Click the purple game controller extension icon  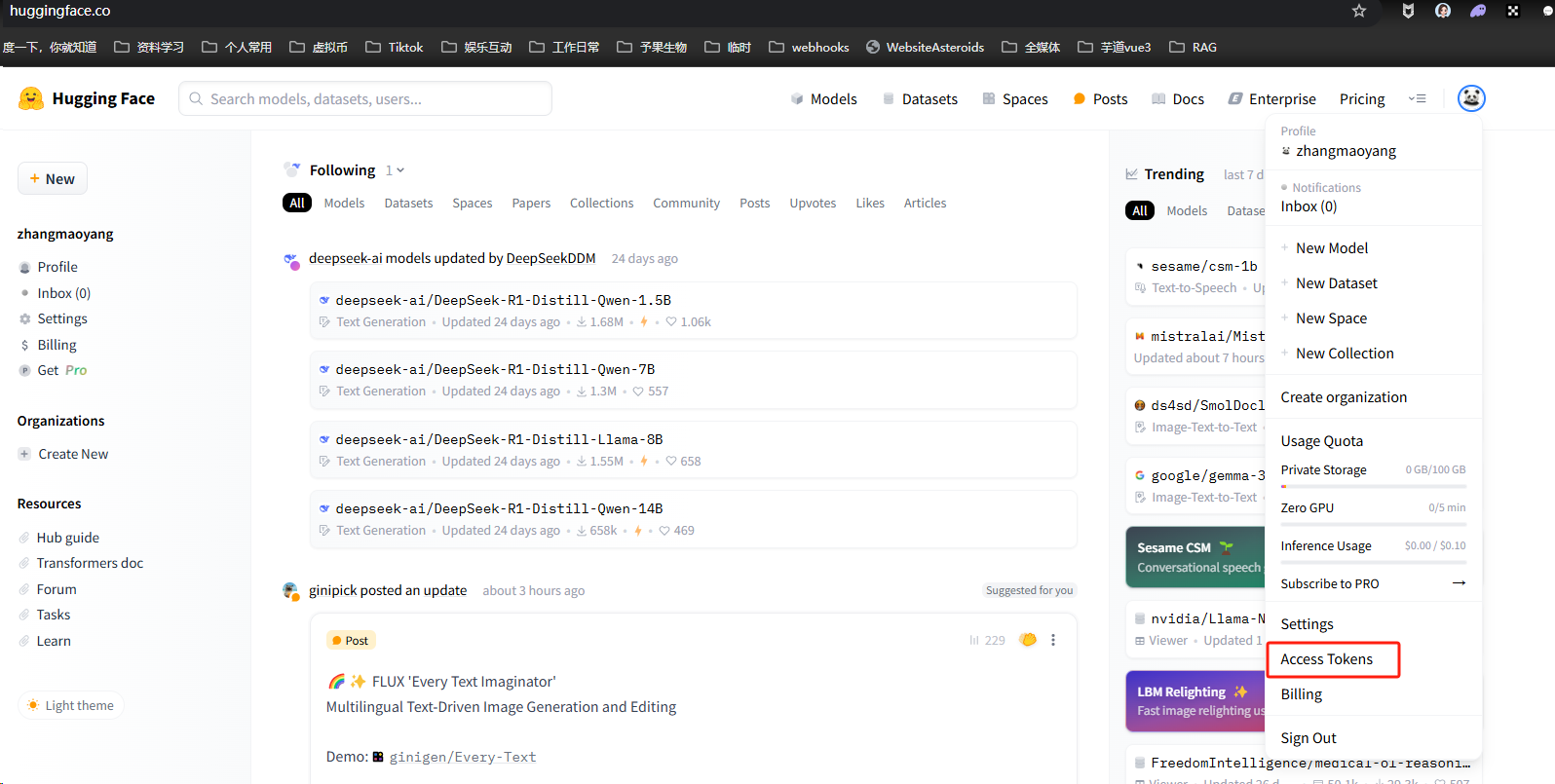click(x=1478, y=11)
